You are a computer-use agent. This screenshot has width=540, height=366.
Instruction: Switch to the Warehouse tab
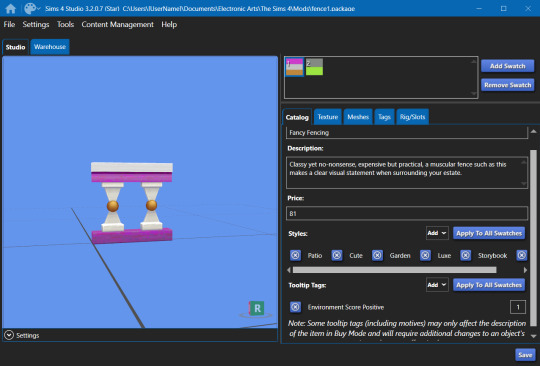(x=50, y=47)
